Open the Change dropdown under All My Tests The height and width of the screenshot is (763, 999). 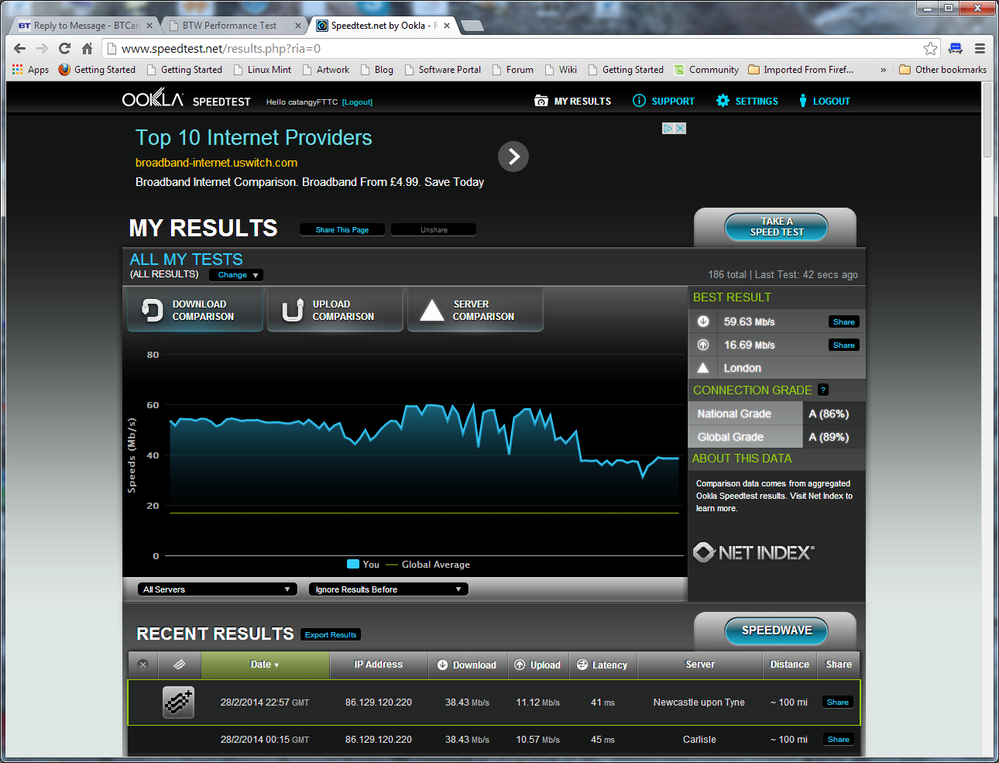coord(236,274)
